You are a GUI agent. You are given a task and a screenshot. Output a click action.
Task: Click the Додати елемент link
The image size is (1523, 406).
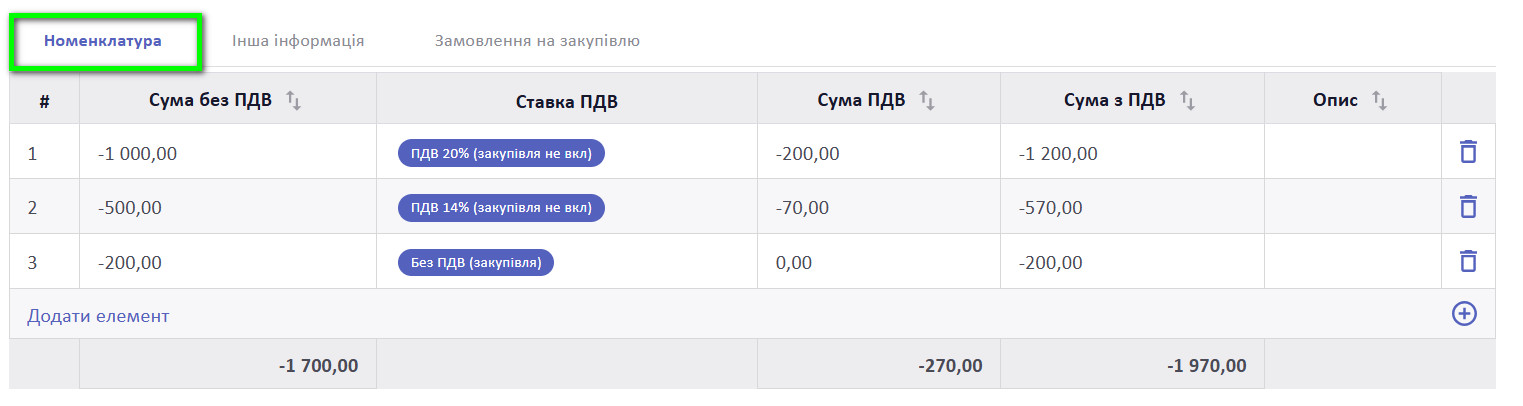[98, 316]
